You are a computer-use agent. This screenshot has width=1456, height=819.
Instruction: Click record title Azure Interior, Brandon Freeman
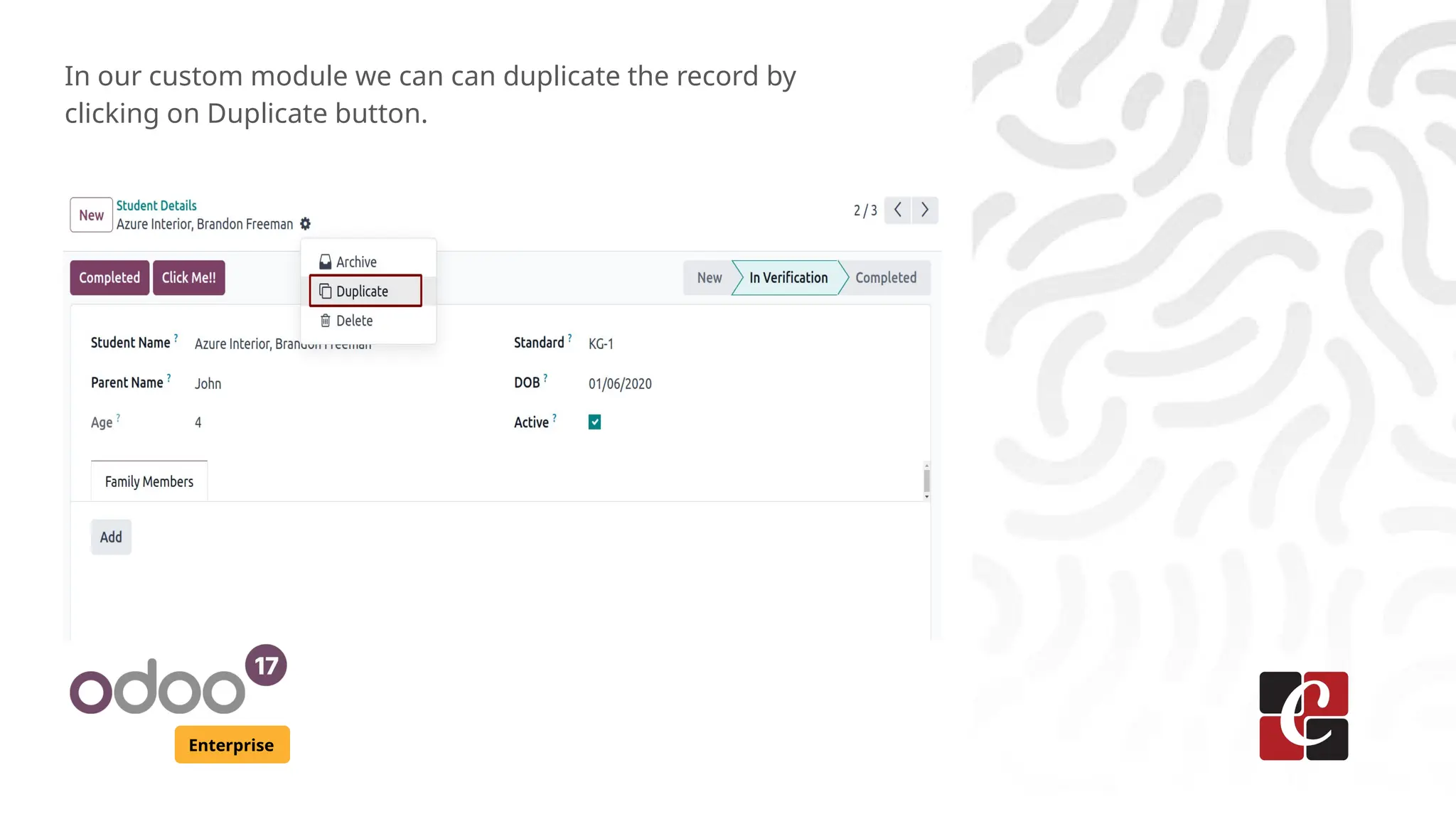tap(205, 224)
